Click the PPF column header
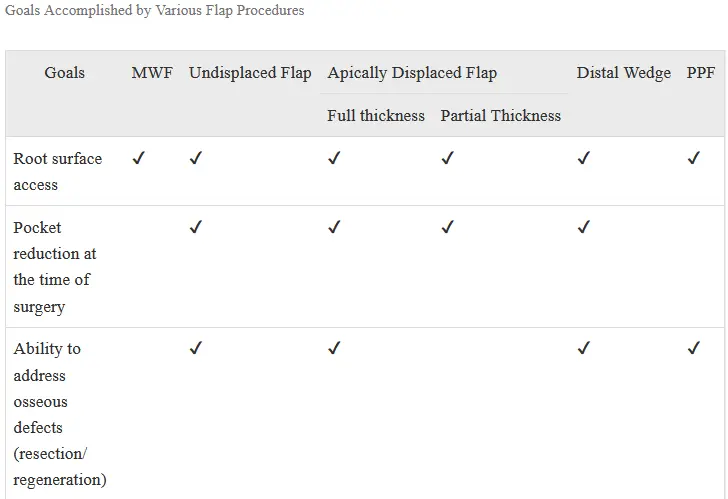The height and width of the screenshot is (499, 728). 701,73
